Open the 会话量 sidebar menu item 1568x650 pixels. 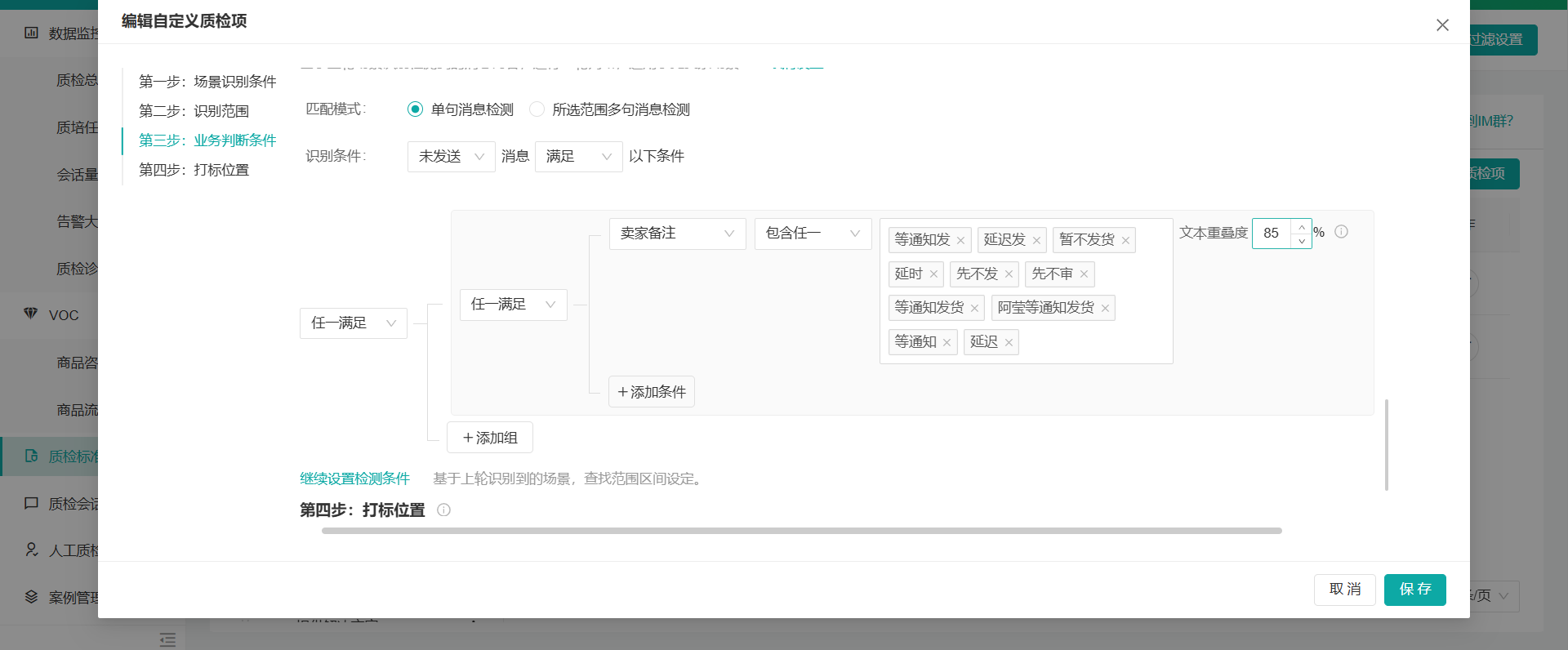[77, 175]
